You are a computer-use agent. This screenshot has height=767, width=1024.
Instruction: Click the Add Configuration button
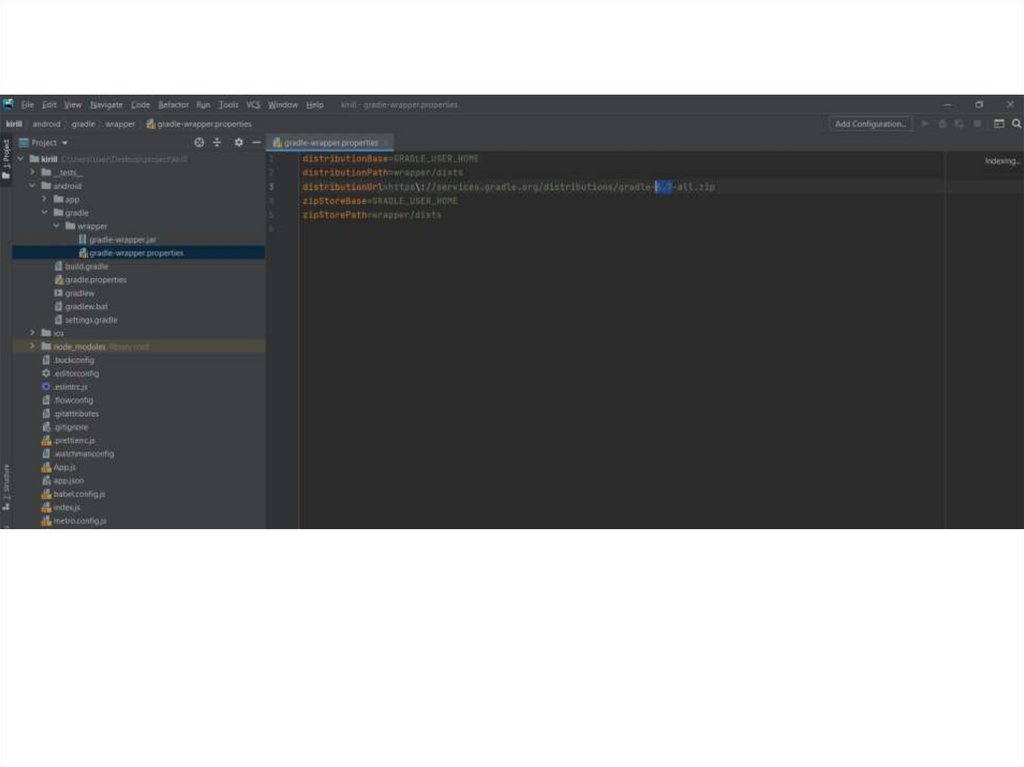(x=870, y=124)
